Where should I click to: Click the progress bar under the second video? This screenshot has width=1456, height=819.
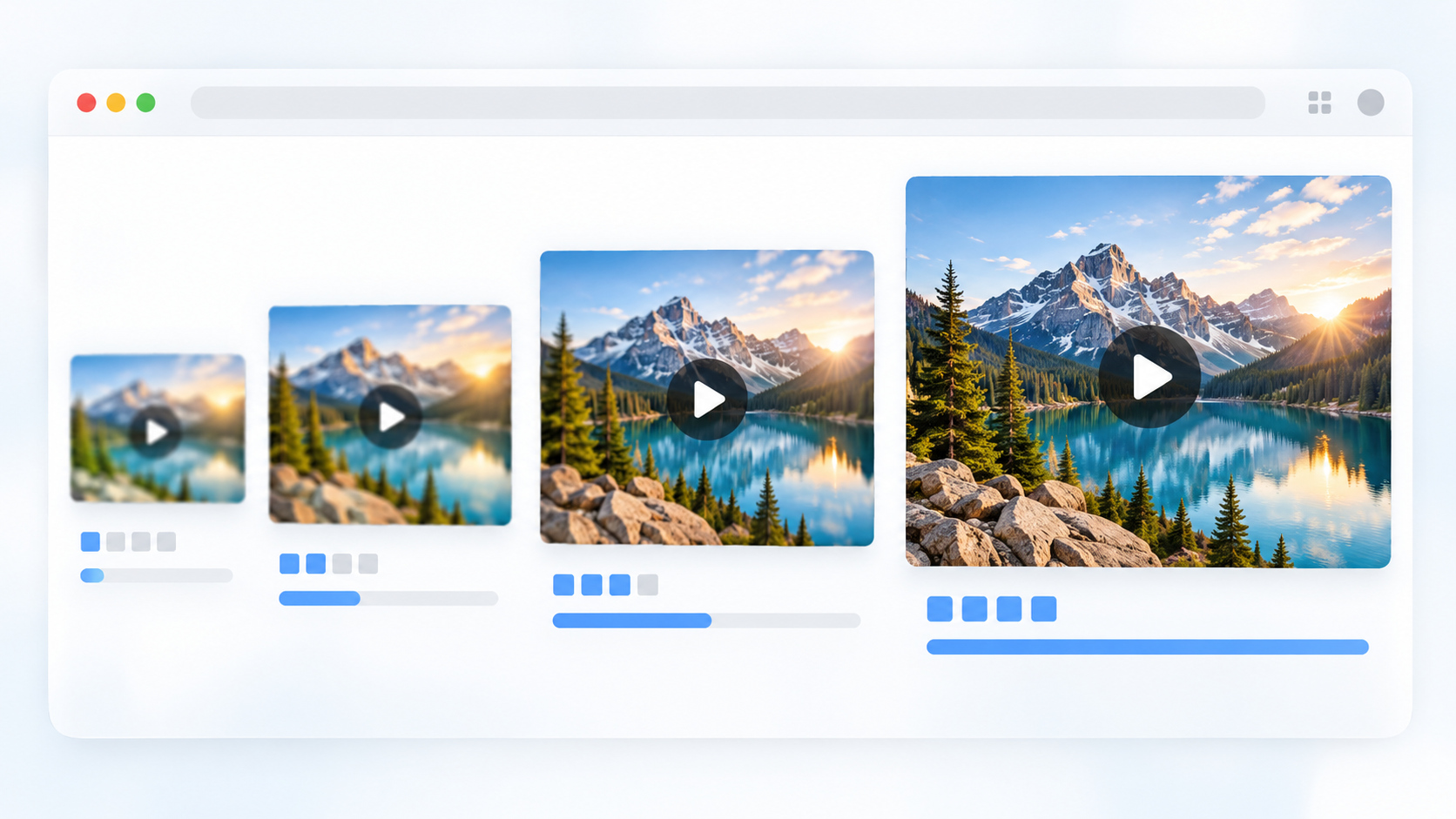(388, 598)
